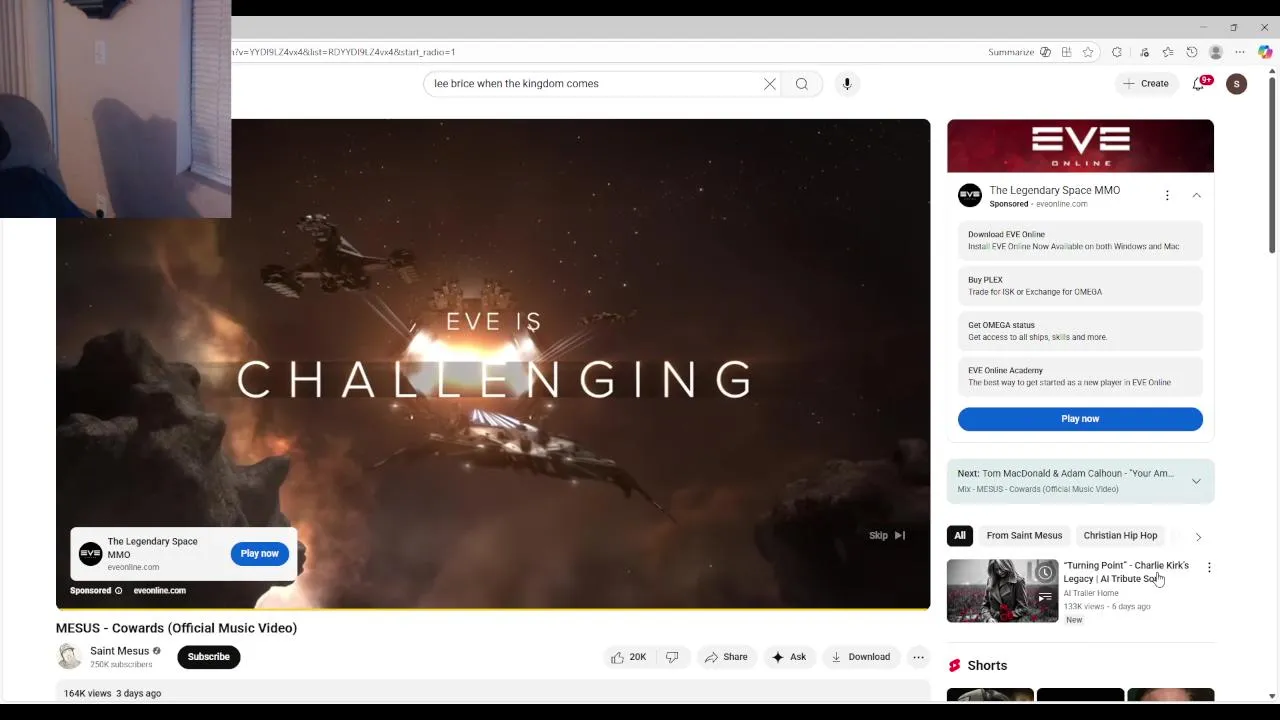Open YouTube notifications bell
Viewport: 1280px width, 720px height.
pyautogui.click(x=1199, y=84)
